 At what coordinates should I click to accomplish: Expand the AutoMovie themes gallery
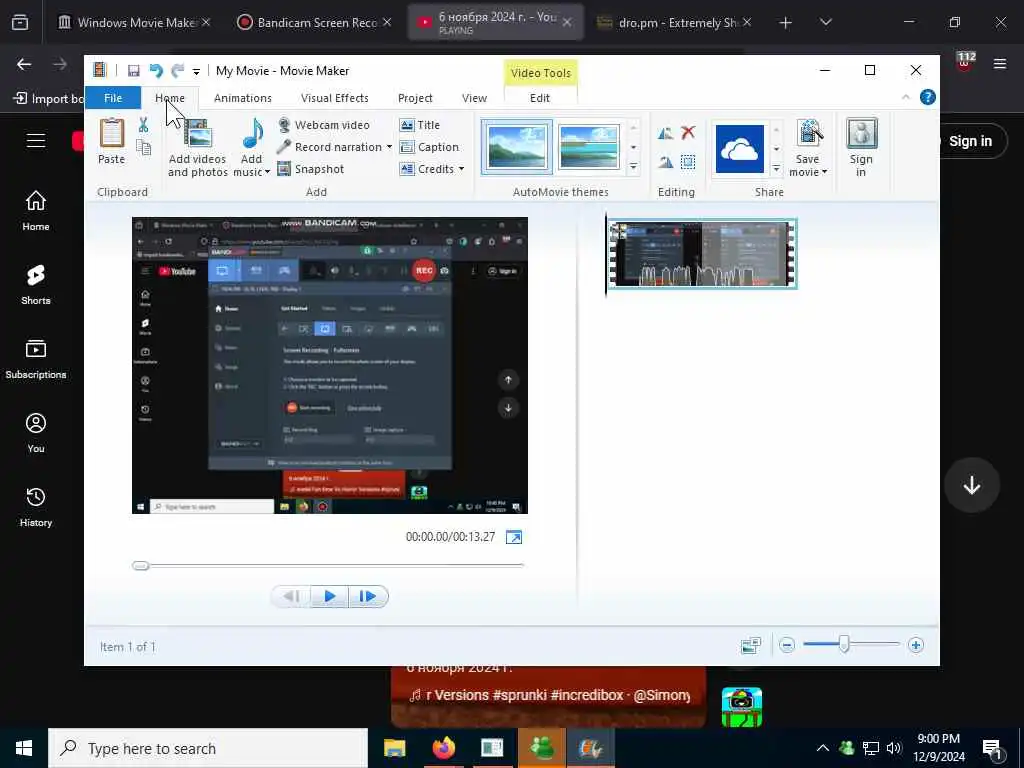click(x=633, y=168)
